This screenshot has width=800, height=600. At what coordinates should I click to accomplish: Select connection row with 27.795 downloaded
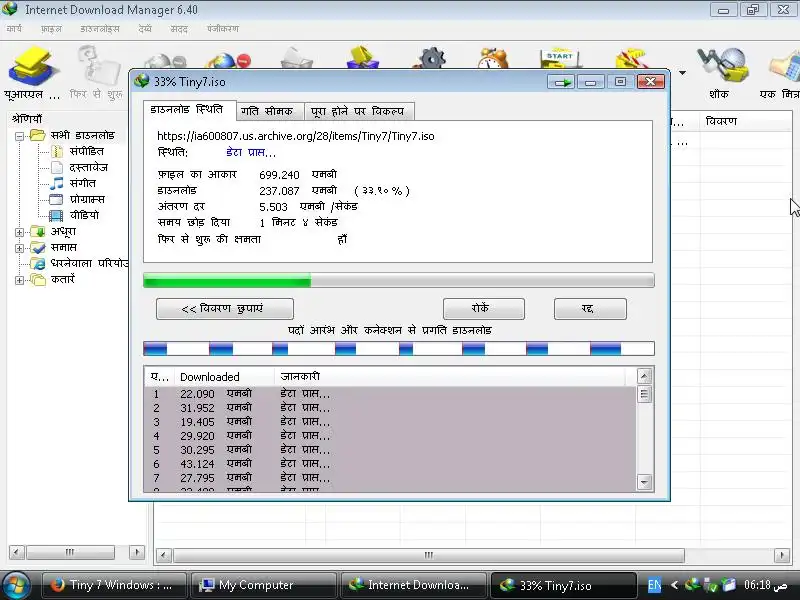click(390, 478)
